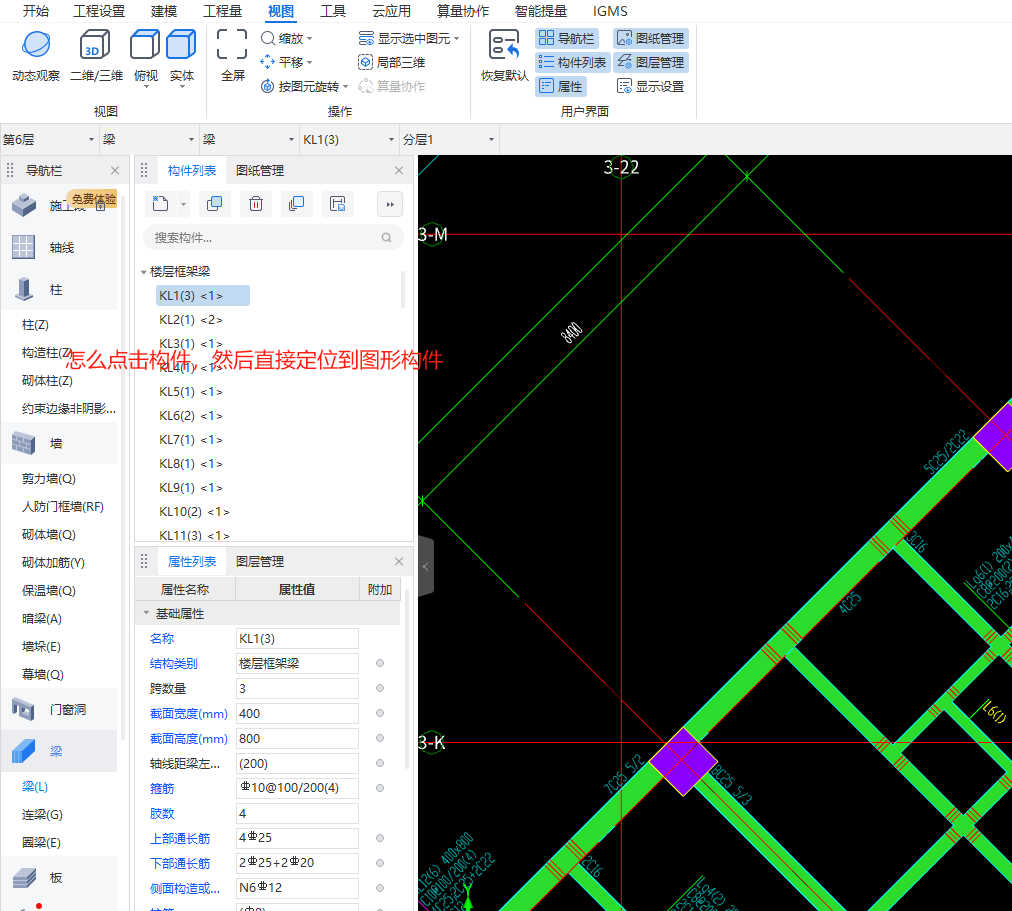Image resolution: width=1012 pixels, height=911 pixels.
Task: Edit the 截面宽度 value 400
Action: (297, 714)
